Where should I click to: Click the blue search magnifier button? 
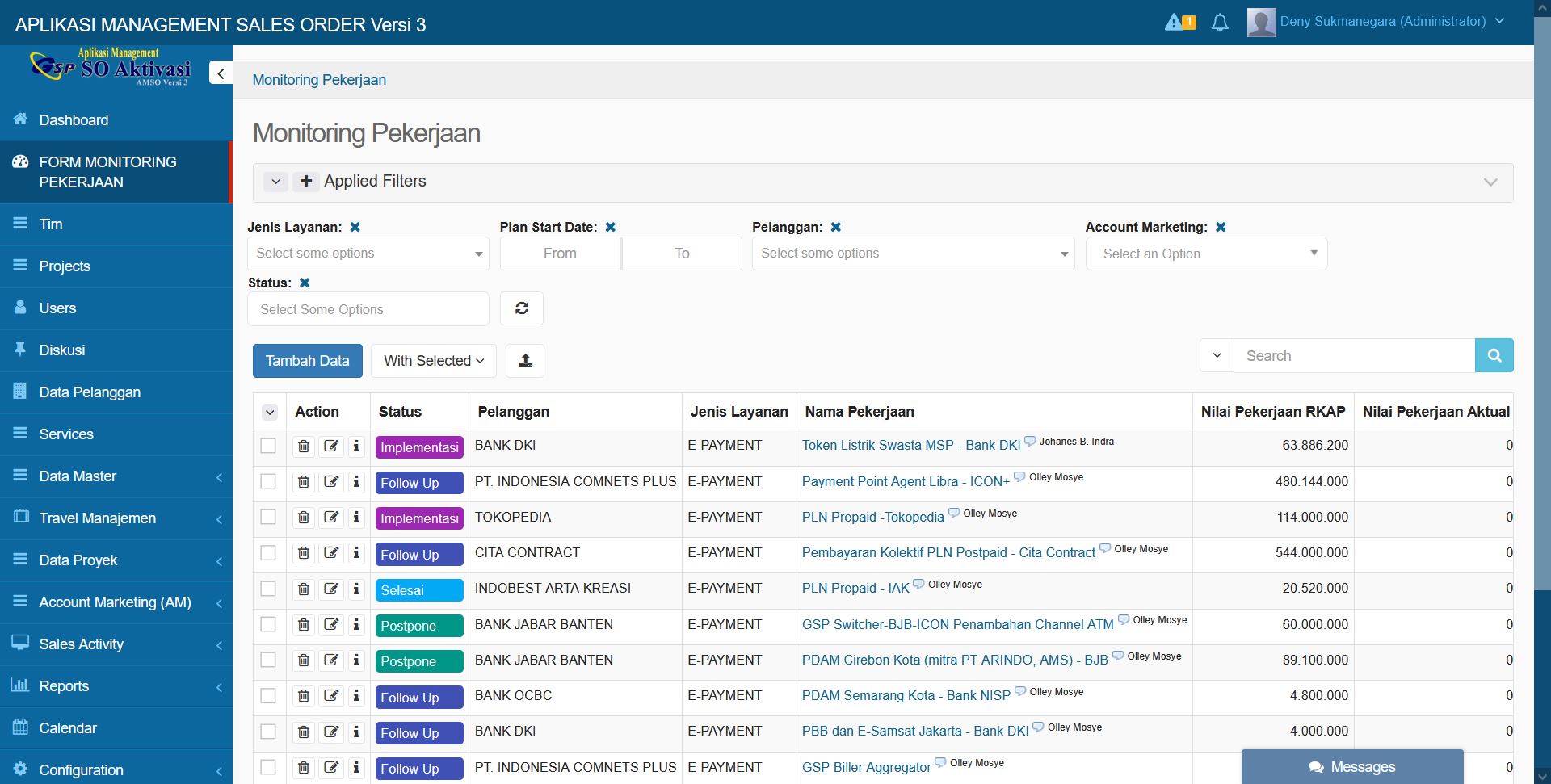(x=1494, y=356)
